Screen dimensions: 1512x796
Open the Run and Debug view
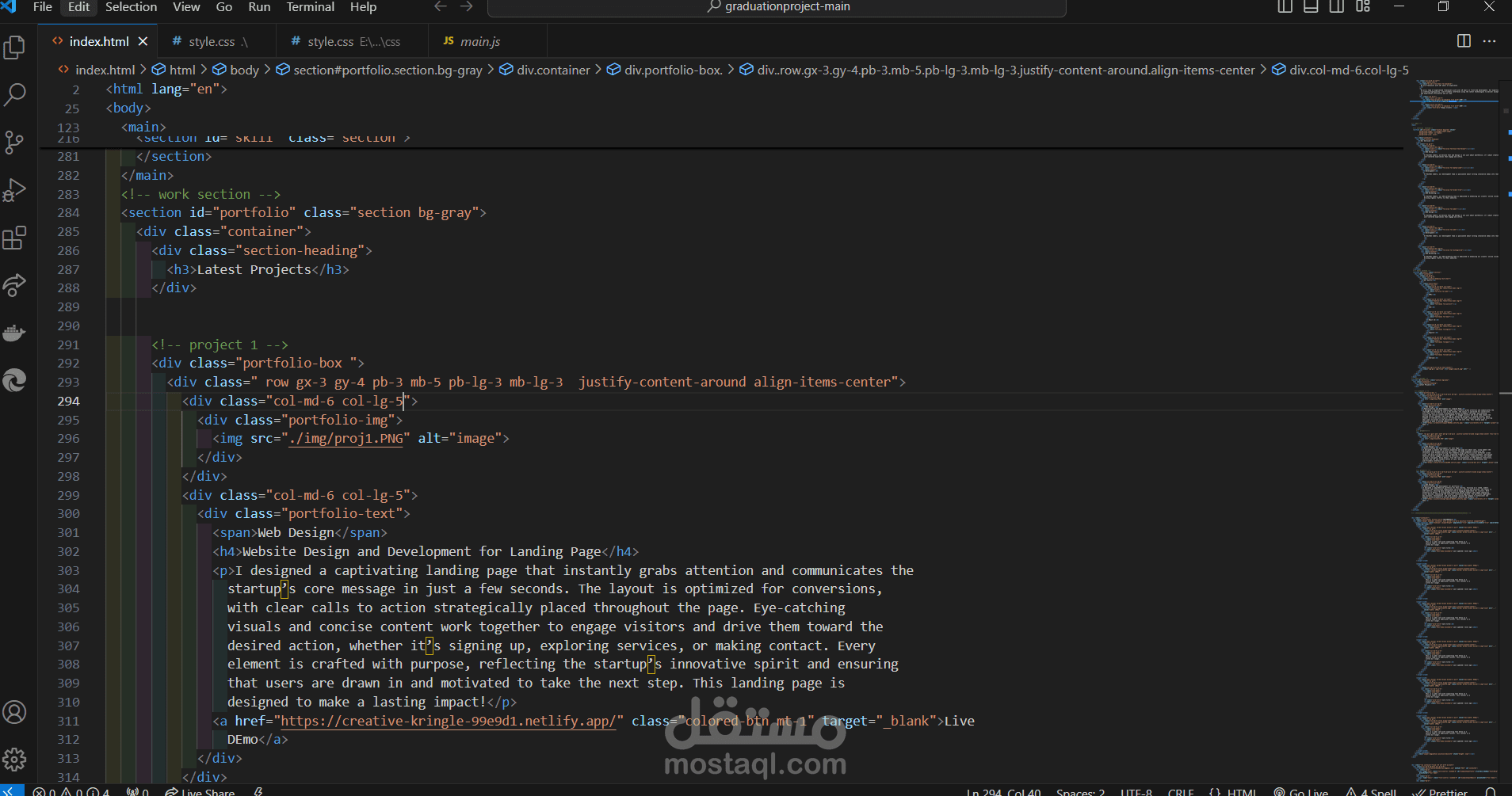(x=14, y=190)
